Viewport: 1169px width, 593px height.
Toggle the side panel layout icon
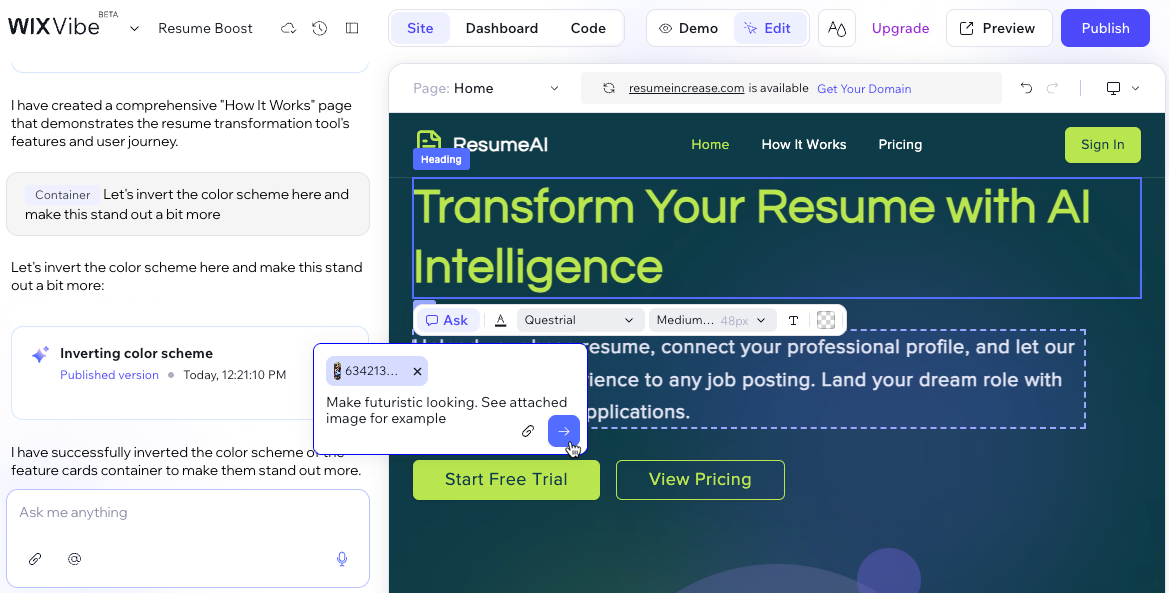[x=352, y=28]
